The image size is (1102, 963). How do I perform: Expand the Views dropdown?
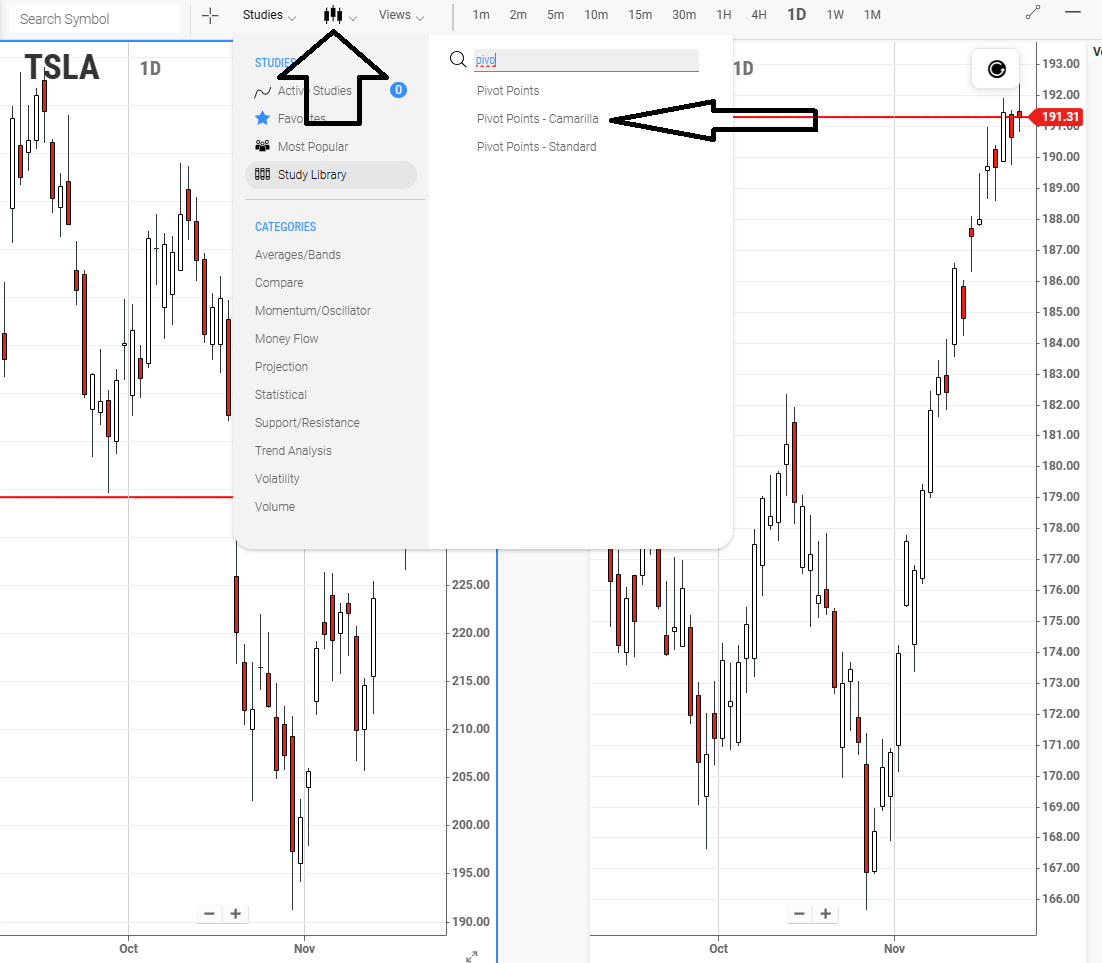pos(401,15)
